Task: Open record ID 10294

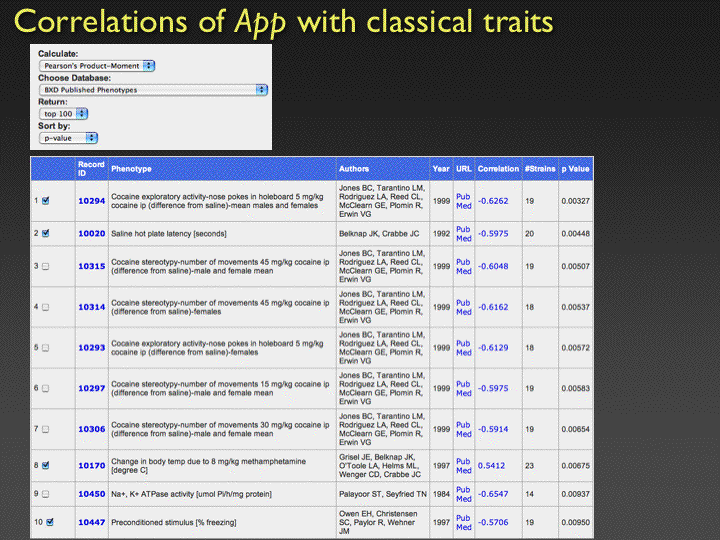Action: click(x=91, y=201)
